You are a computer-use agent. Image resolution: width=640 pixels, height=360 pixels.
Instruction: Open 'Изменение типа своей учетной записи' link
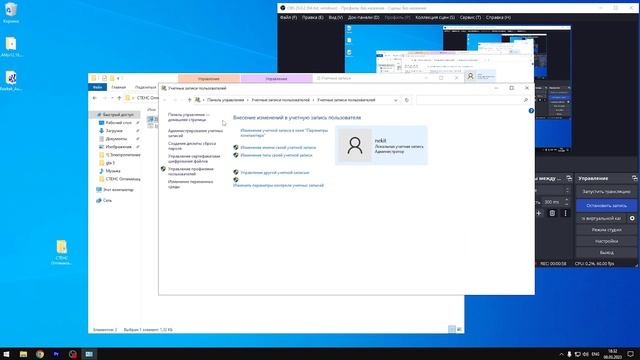[x=276, y=155]
